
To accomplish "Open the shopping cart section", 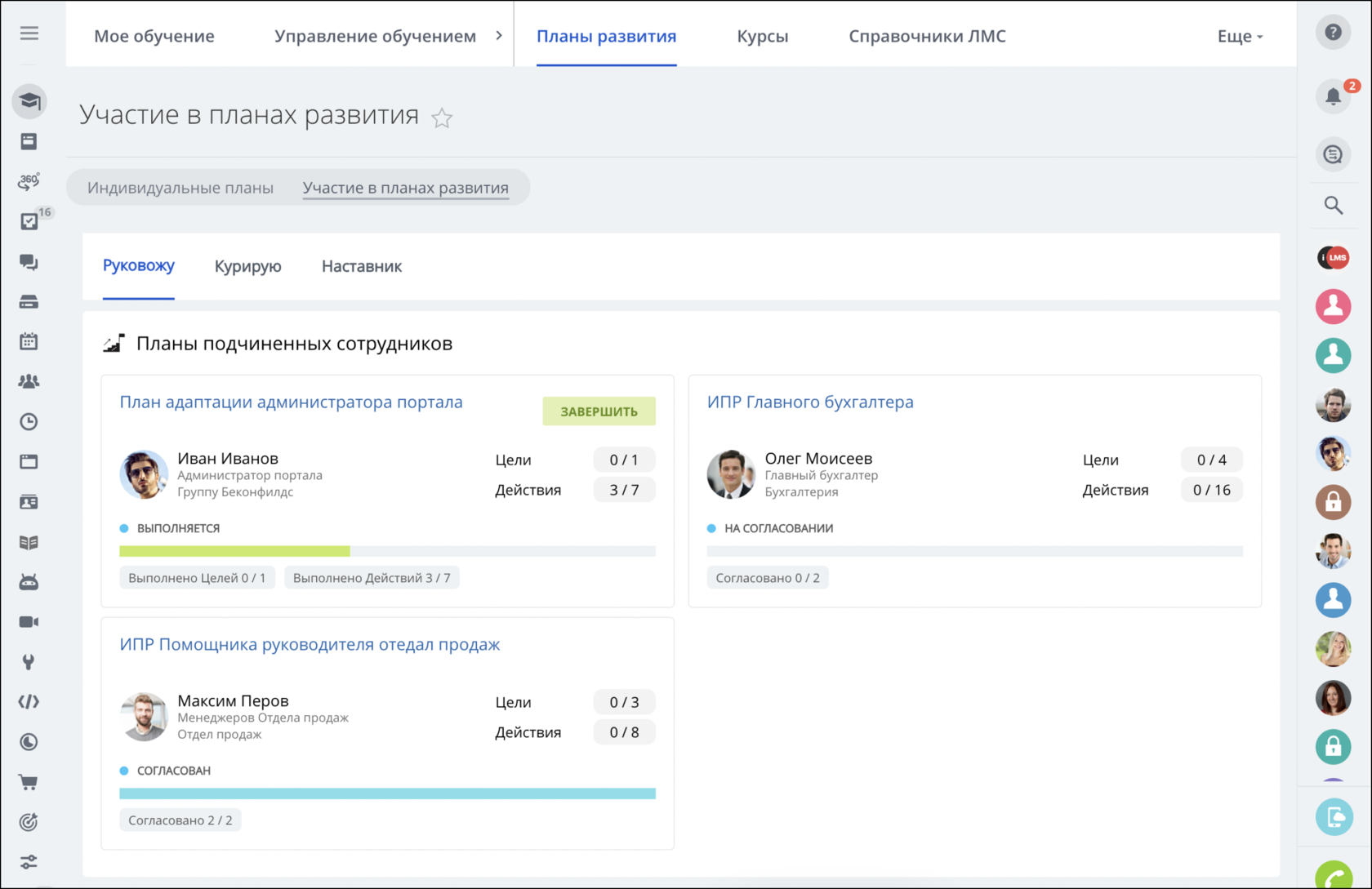I will 29,781.
